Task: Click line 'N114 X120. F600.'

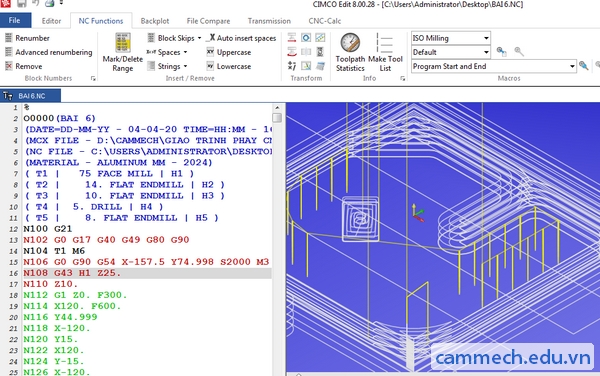Action: 72,306
